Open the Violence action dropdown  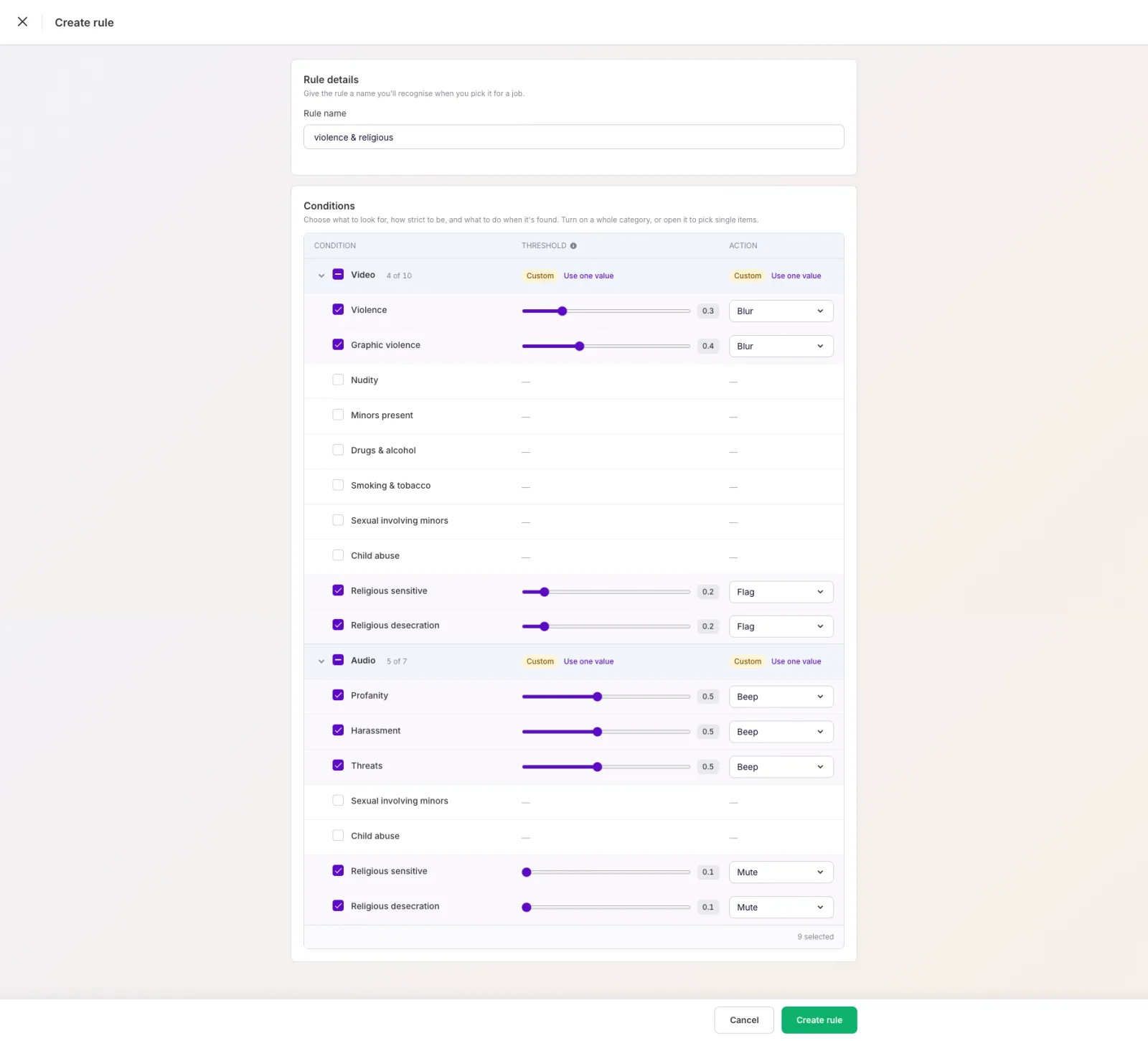pyautogui.click(x=781, y=311)
